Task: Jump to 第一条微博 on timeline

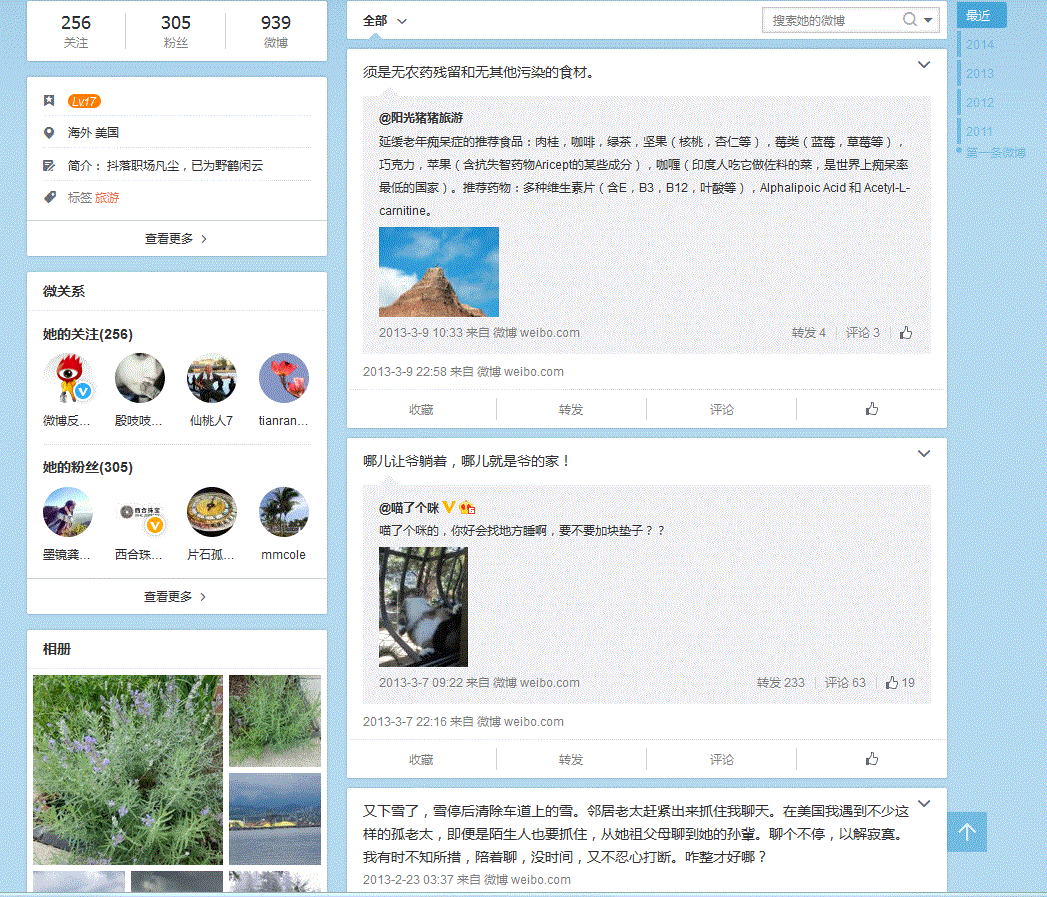Action: tap(996, 153)
